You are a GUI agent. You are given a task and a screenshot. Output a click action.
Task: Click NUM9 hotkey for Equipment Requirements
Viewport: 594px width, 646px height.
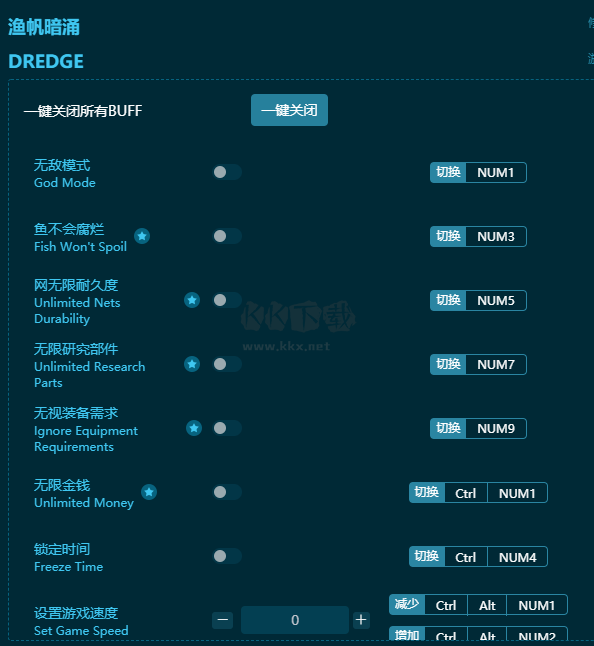(x=496, y=428)
